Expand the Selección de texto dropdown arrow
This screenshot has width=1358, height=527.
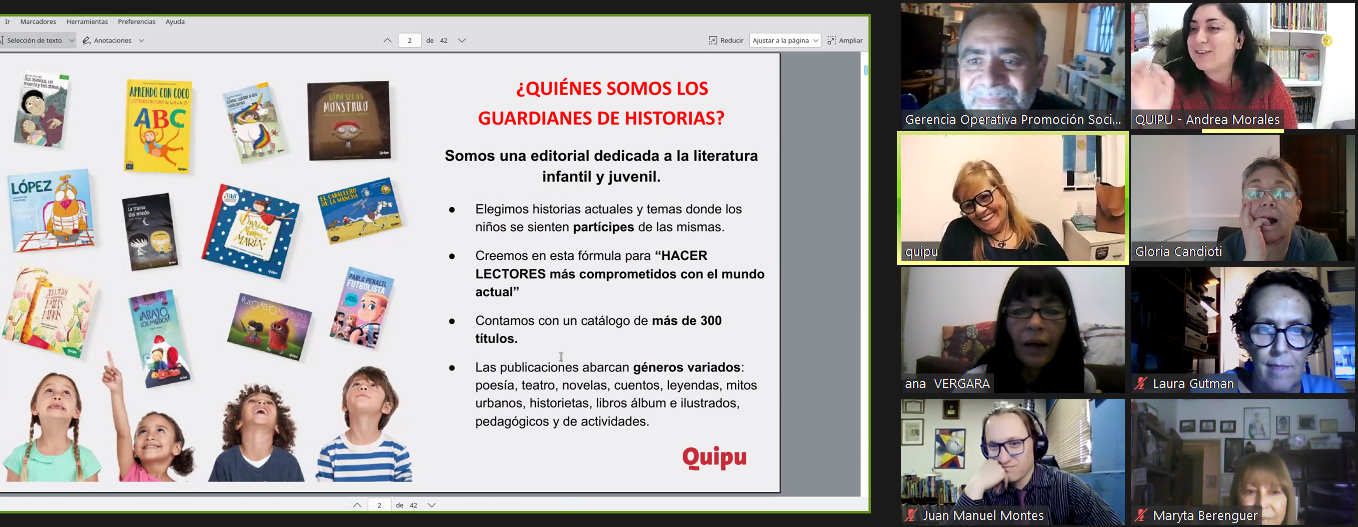[x=70, y=41]
